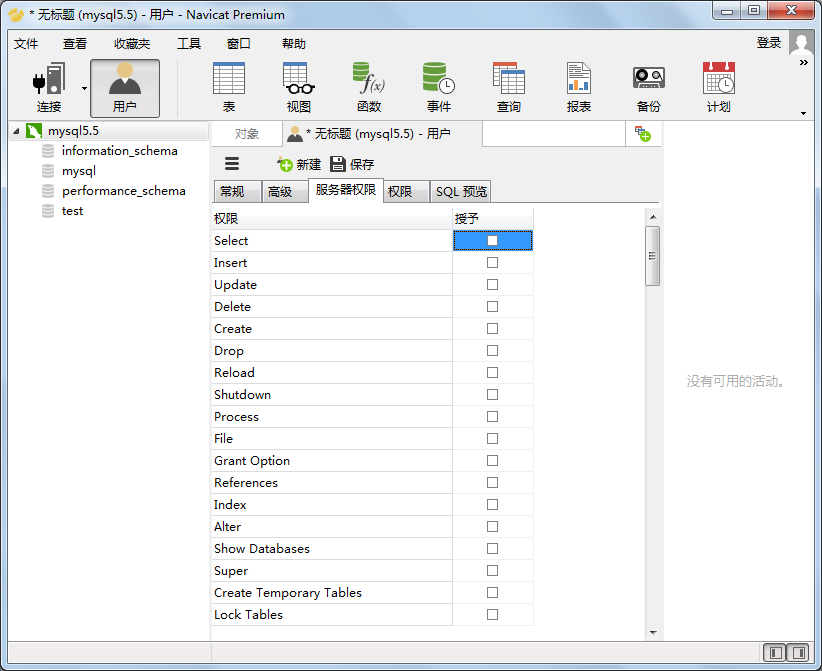Viewport: 822px width, 671px height.
Task: Click the performance_schema database icon
Action: pyautogui.click(x=48, y=191)
